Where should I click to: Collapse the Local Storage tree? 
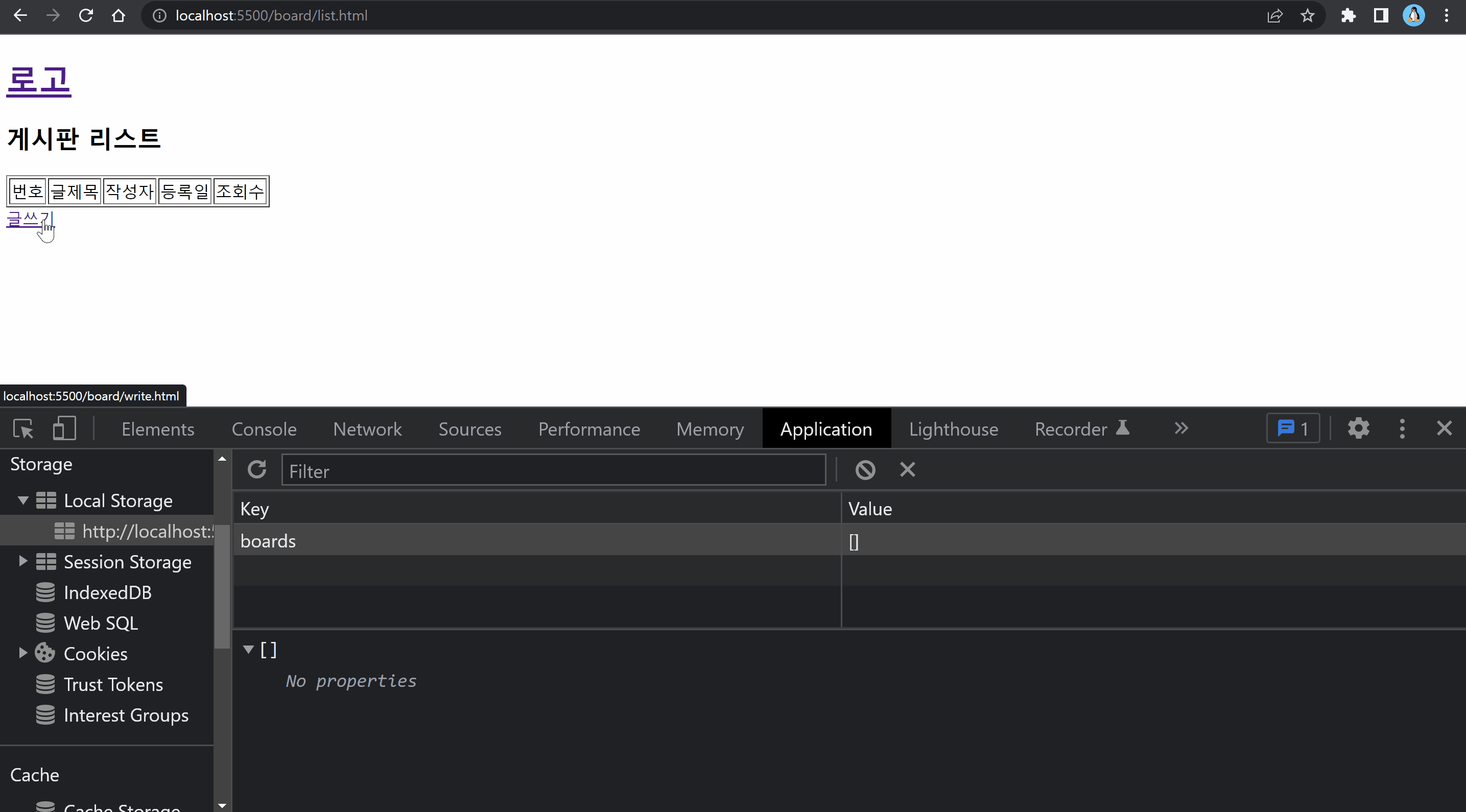point(23,501)
